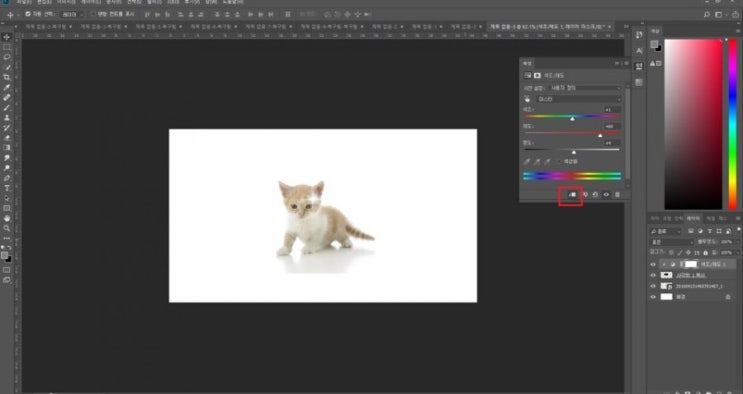
Task: Select the Quick Selection tool
Action: pos(7,67)
